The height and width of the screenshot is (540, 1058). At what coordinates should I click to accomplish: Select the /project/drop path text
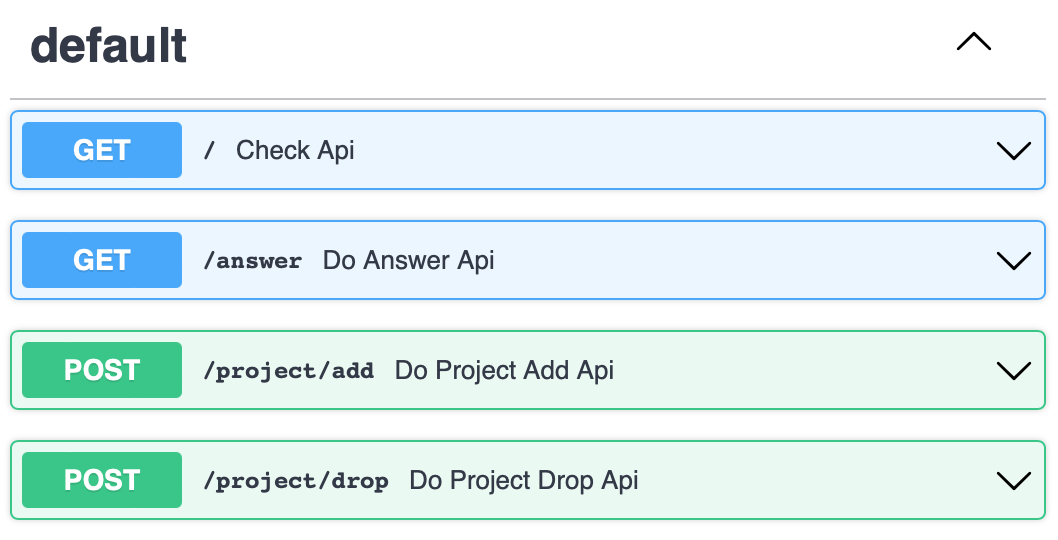click(295, 481)
